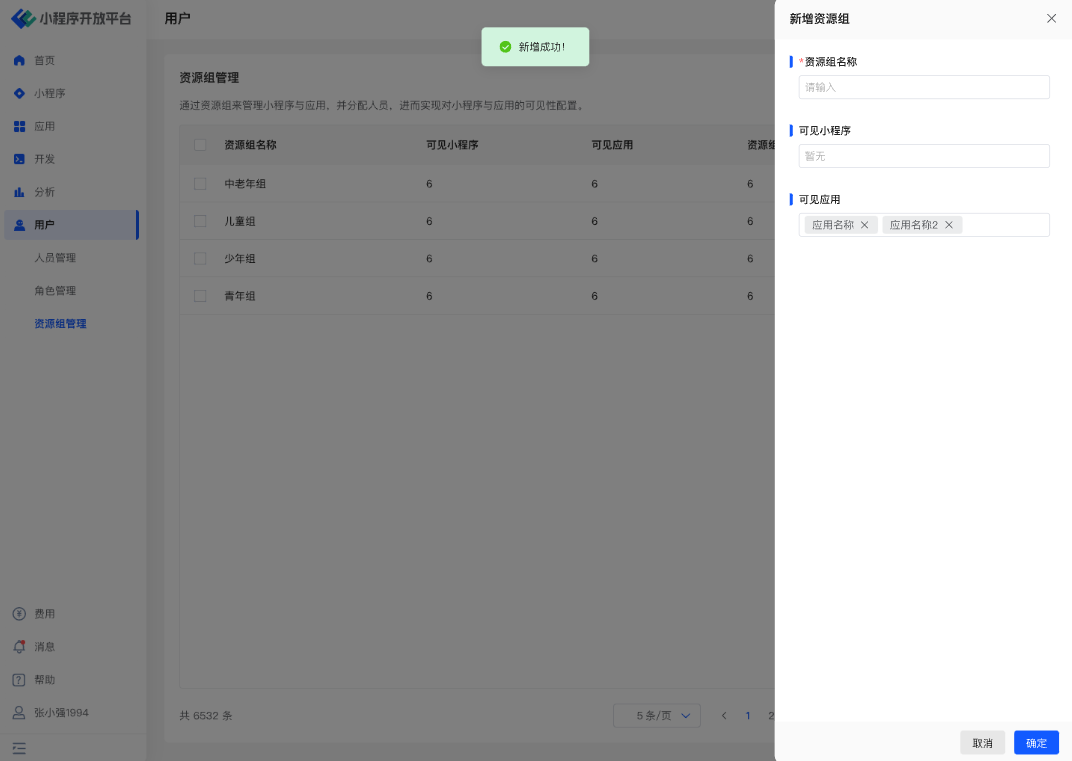1072x761 pixels.
Task: Open the 5条/页 page size dropdown
Action: coord(657,716)
